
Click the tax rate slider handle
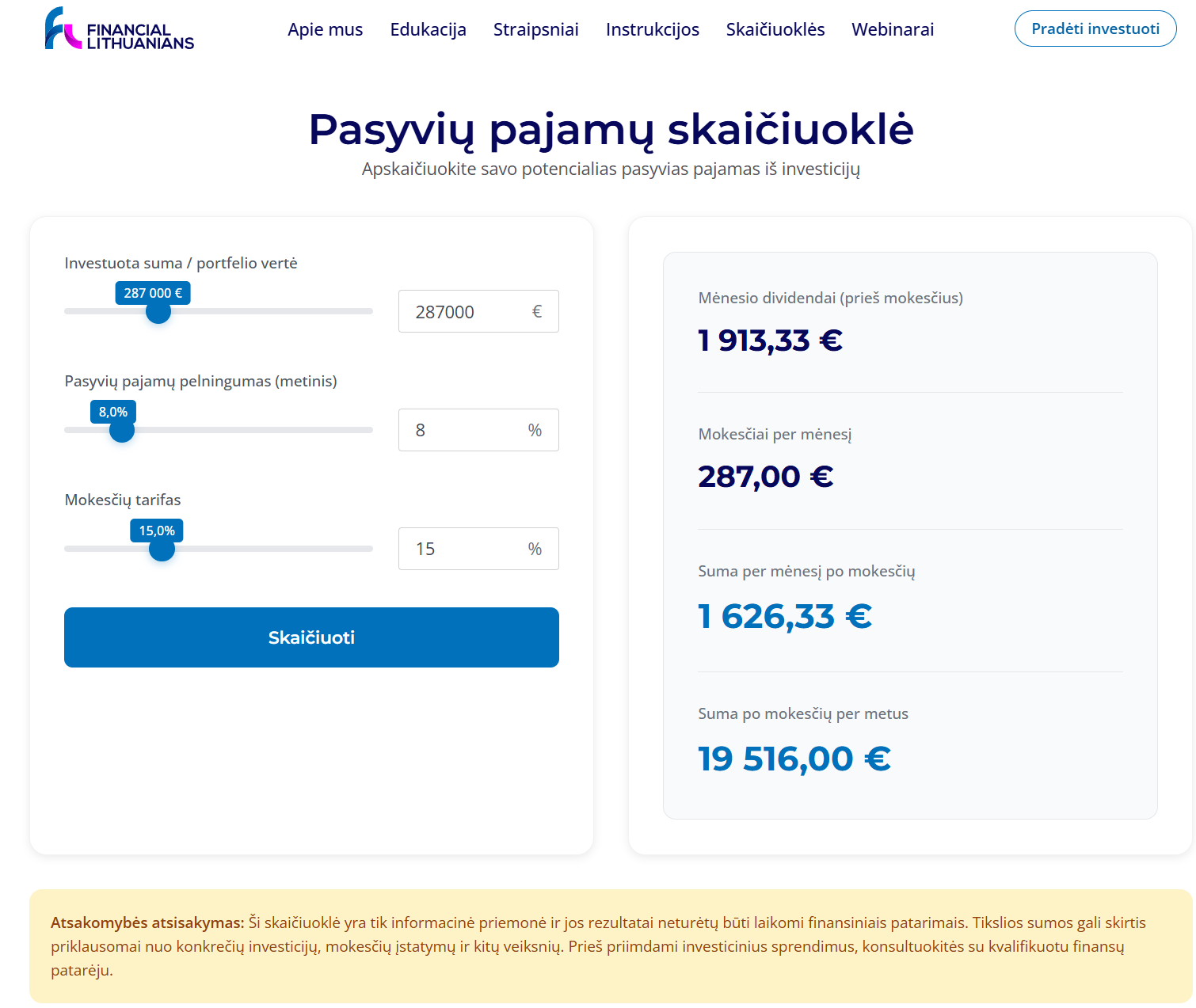coord(161,549)
